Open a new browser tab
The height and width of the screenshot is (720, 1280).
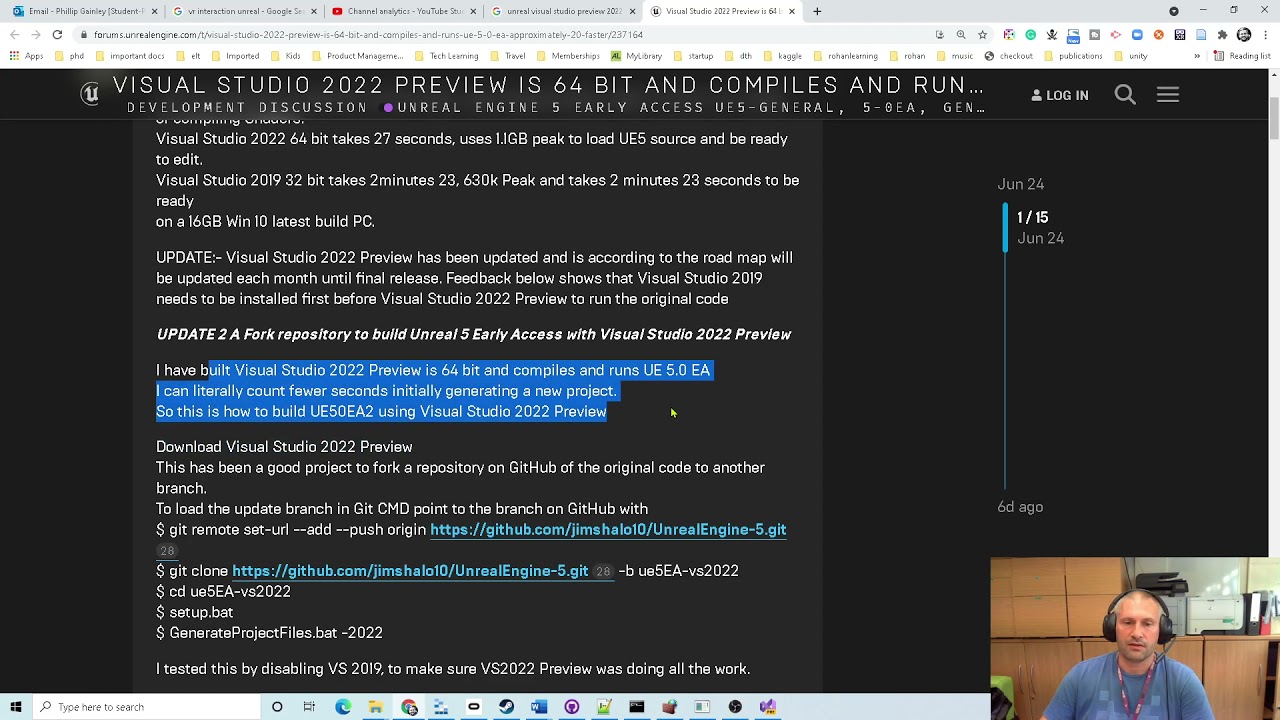pos(817,11)
